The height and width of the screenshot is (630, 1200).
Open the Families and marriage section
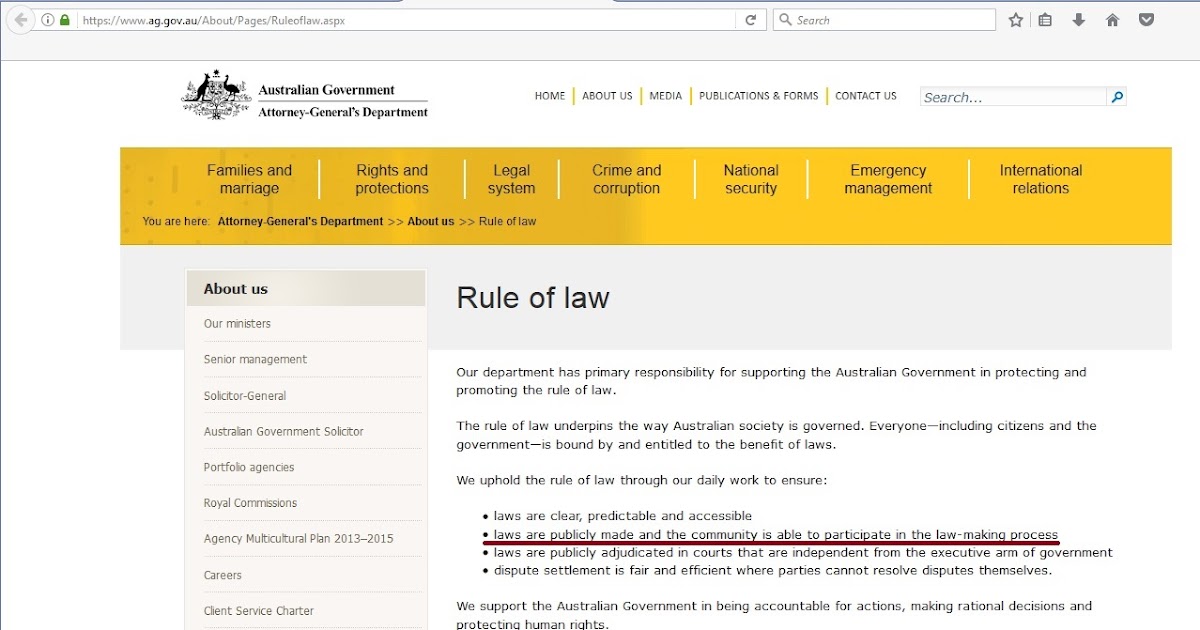[x=250, y=178]
